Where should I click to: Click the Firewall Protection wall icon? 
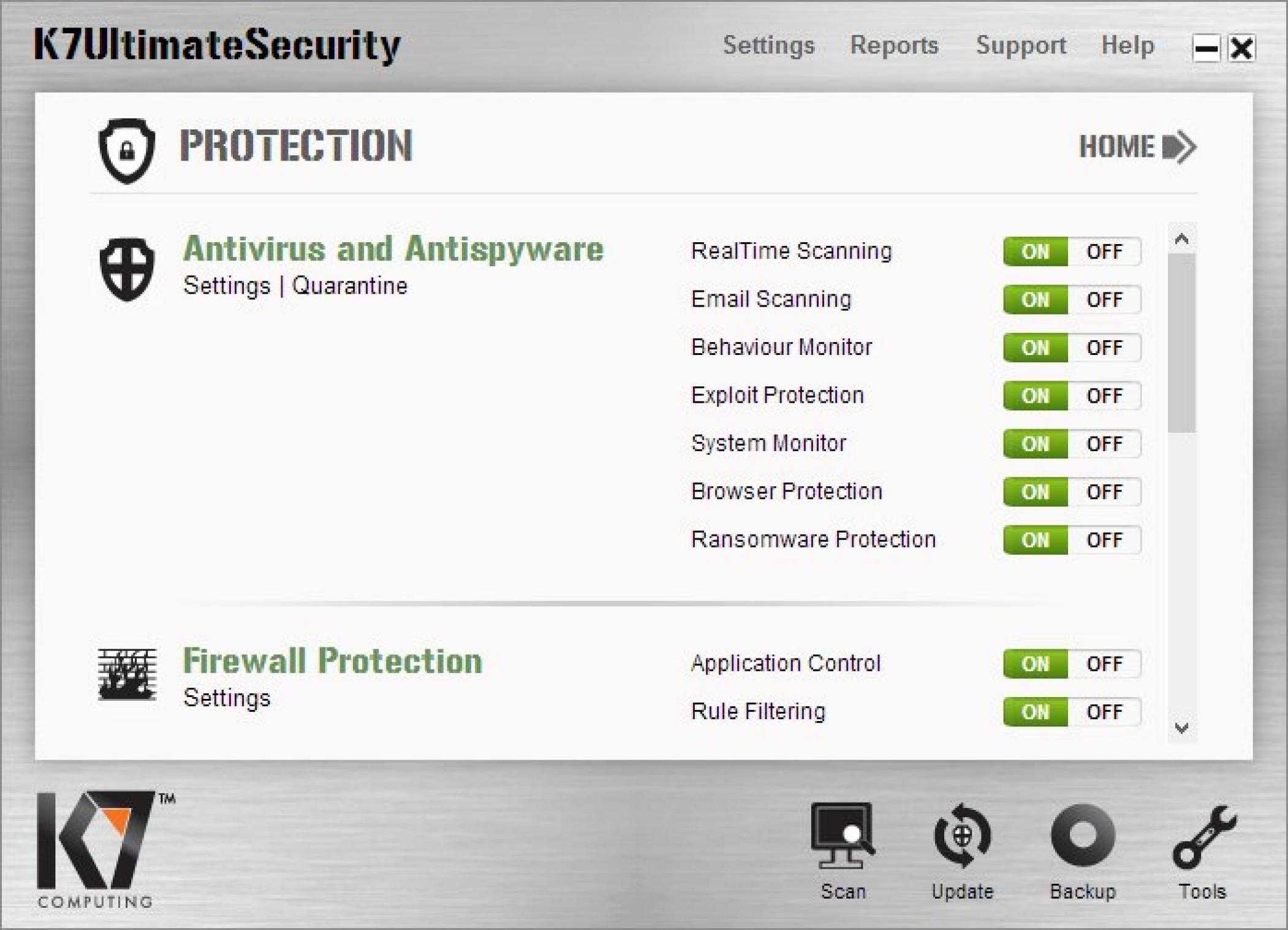point(127,674)
